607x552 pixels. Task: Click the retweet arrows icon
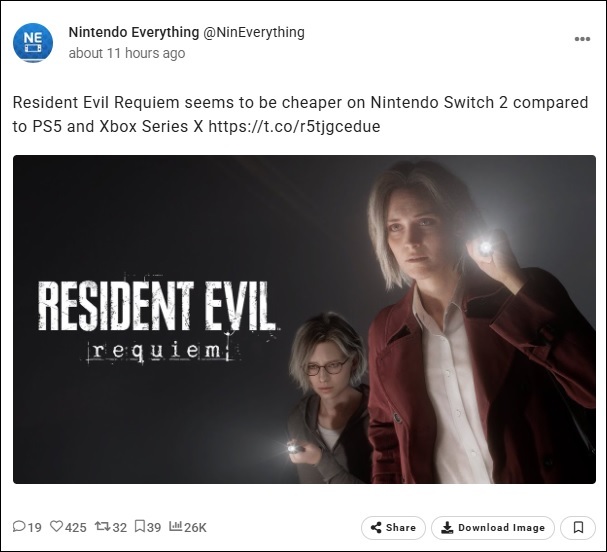click(103, 526)
